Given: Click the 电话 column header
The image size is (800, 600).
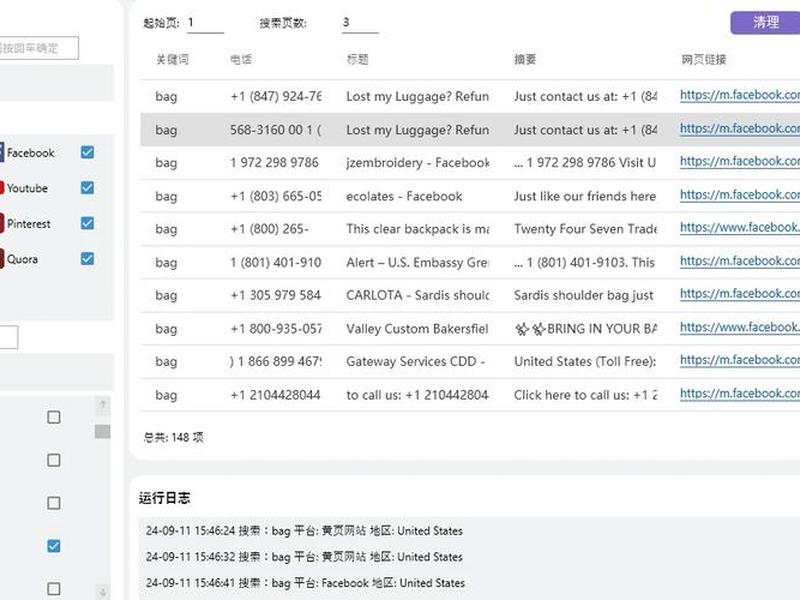Looking at the screenshot, I should click(x=241, y=60).
